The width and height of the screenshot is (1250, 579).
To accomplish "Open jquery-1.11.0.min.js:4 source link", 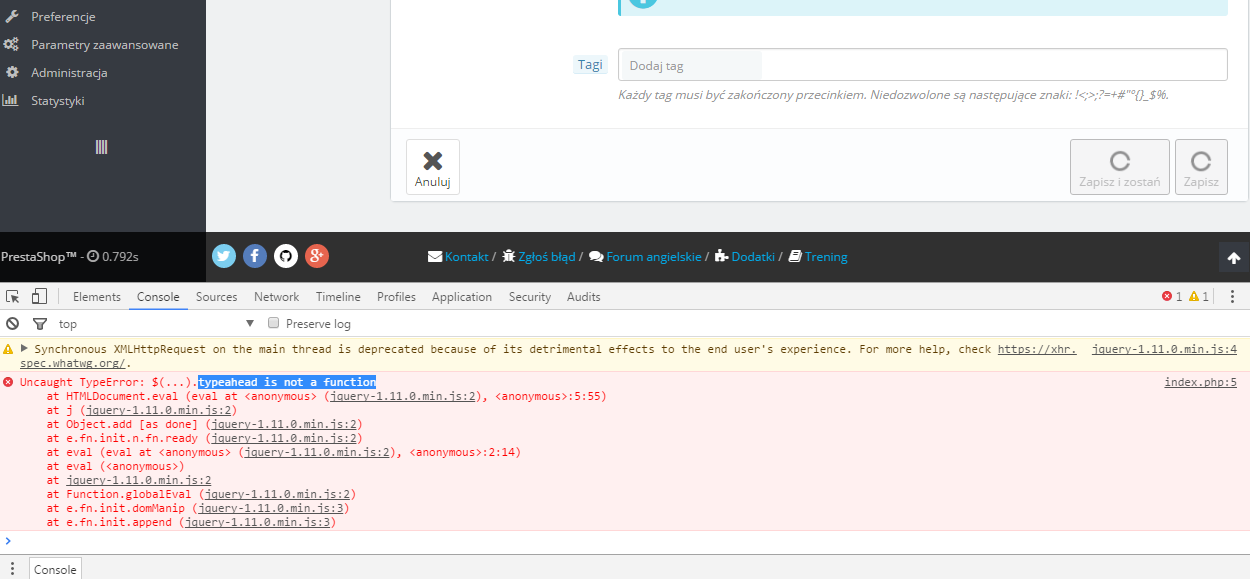I will [1164, 350].
